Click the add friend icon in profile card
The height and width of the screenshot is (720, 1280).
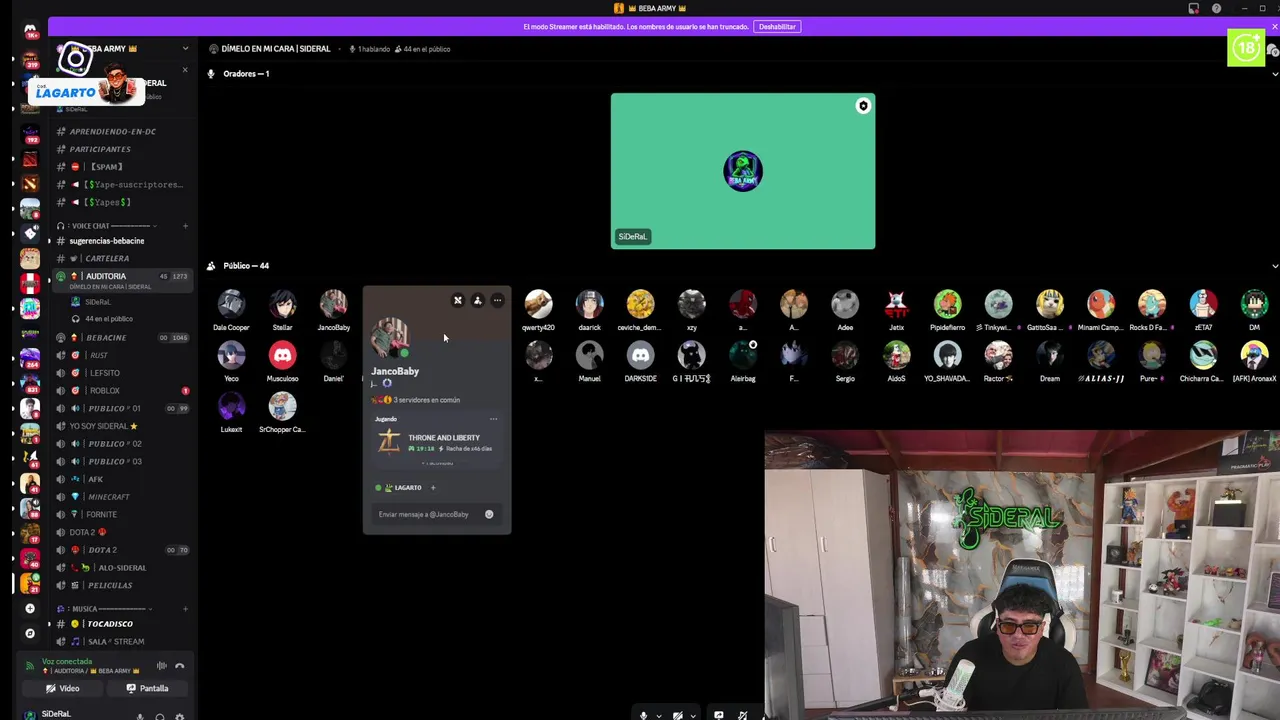[x=477, y=300]
